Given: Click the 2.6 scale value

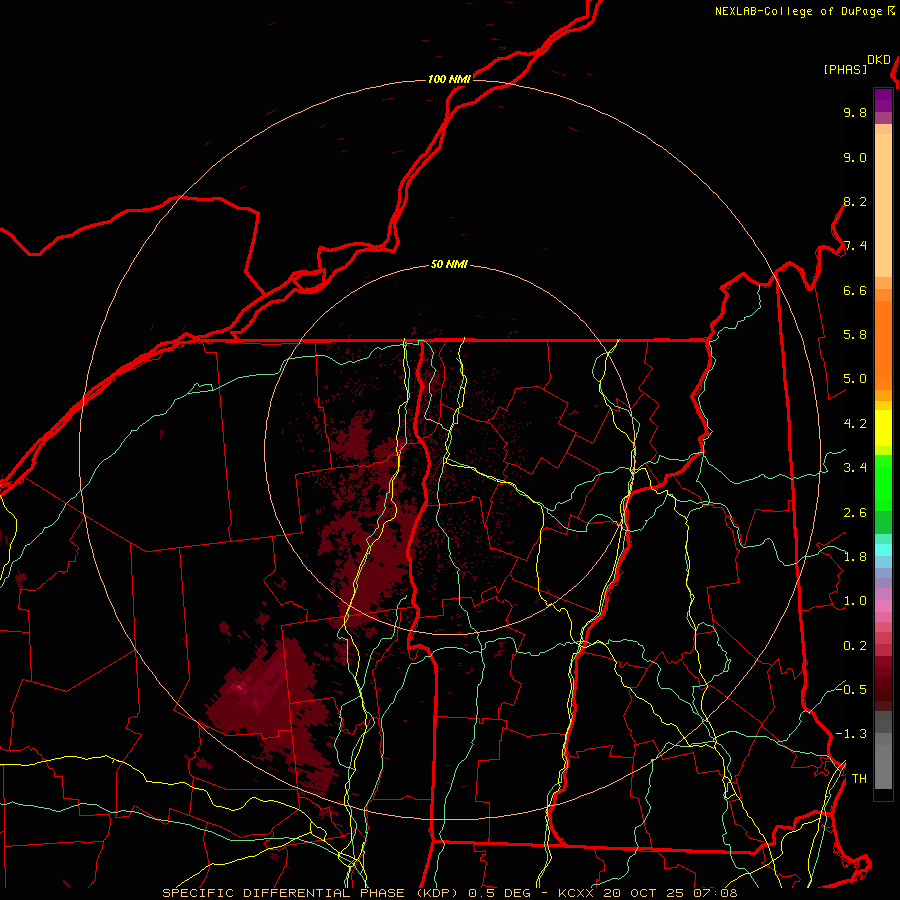Looking at the screenshot, I should pos(855,513).
